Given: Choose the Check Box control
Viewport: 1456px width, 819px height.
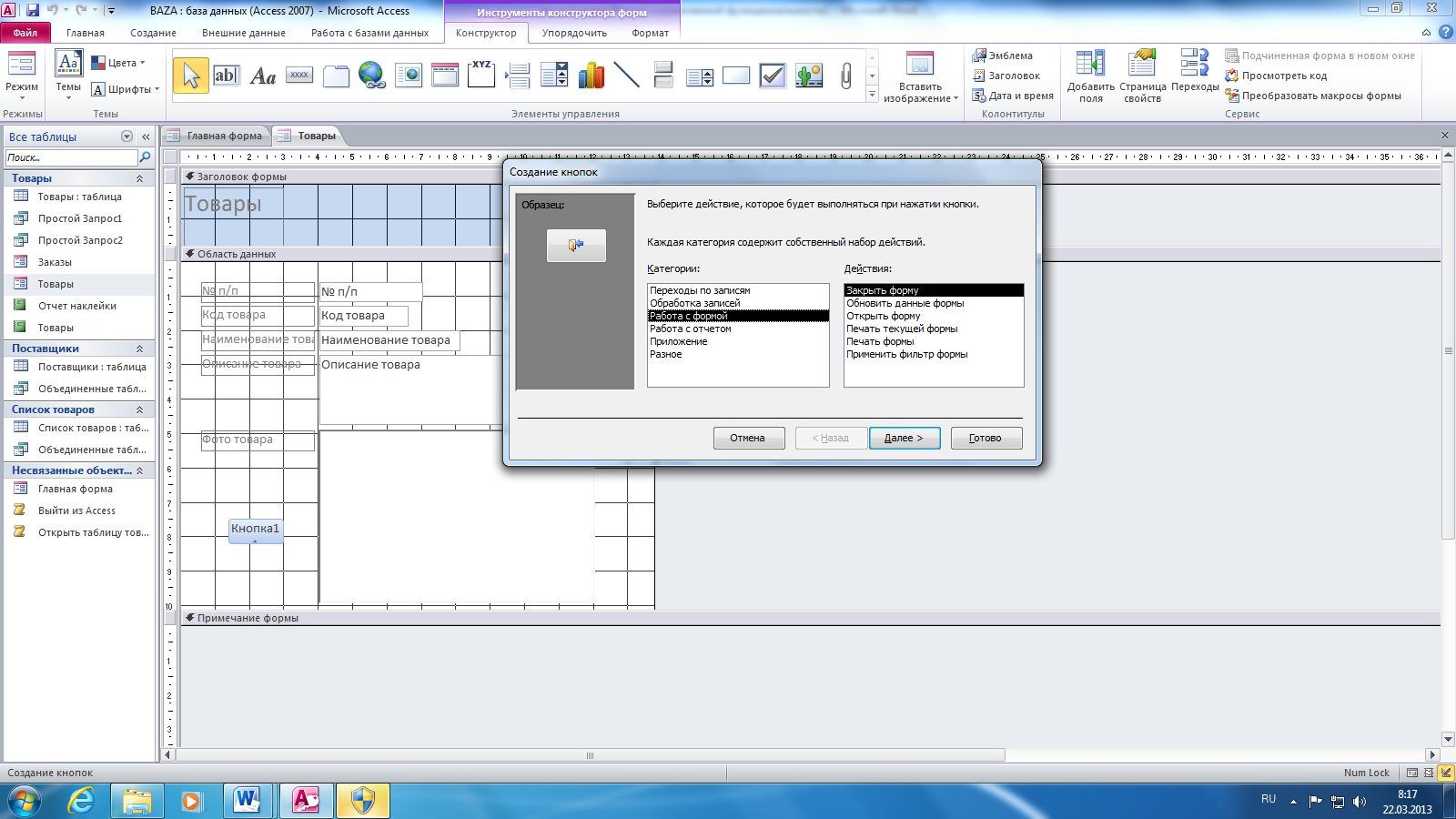Looking at the screenshot, I should [x=773, y=76].
